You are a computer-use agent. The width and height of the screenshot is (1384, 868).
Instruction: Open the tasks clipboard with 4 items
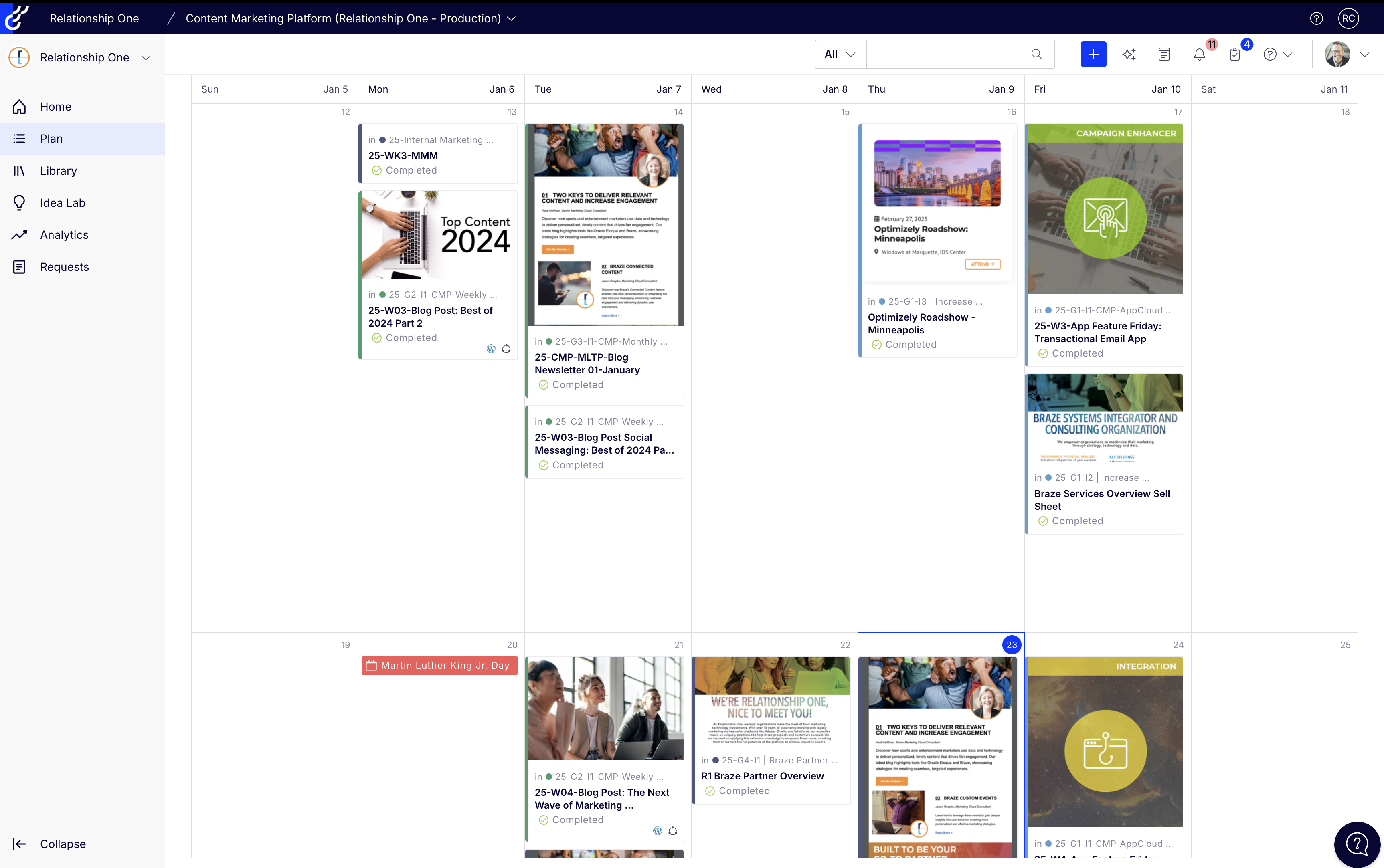pos(1234,55)
